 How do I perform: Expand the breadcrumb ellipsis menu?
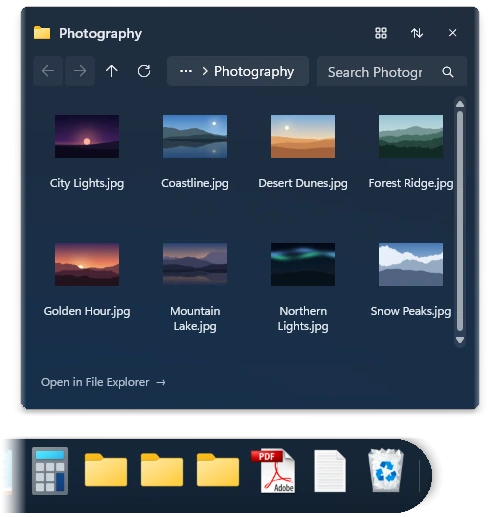[x=186, y=71]
